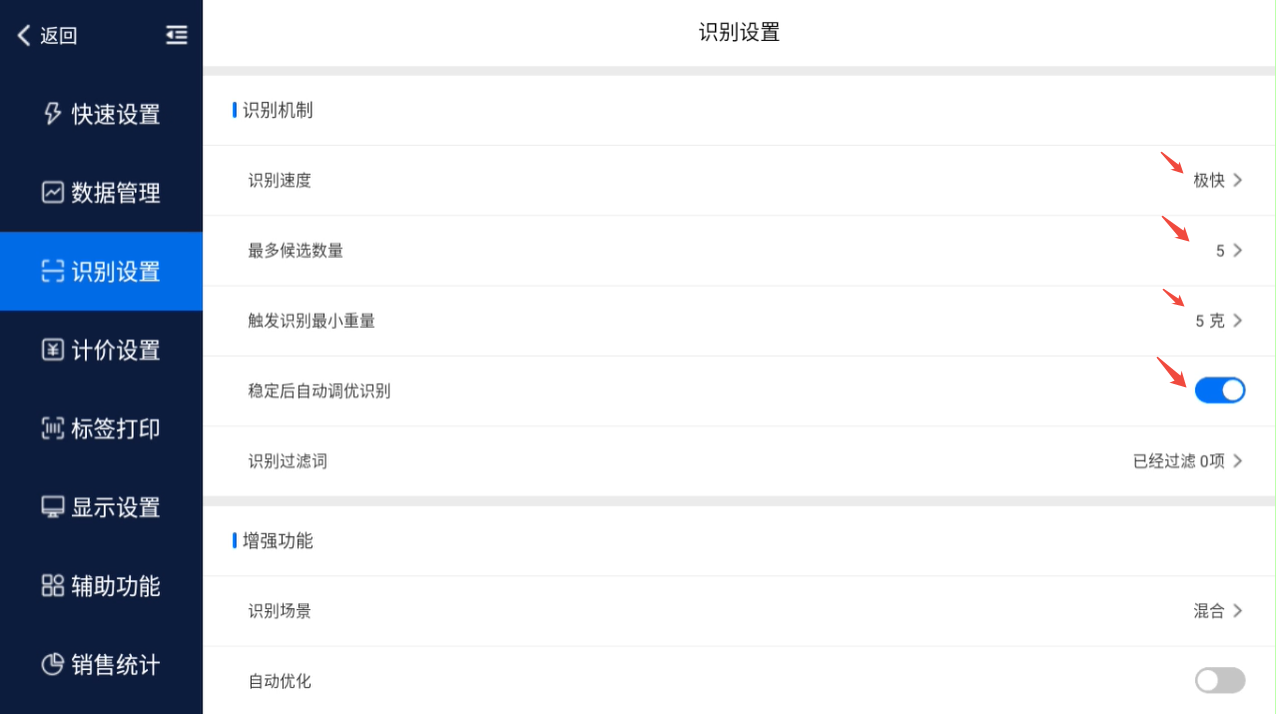Open 识别过滤词 filtered items list

coord(1187,461)
